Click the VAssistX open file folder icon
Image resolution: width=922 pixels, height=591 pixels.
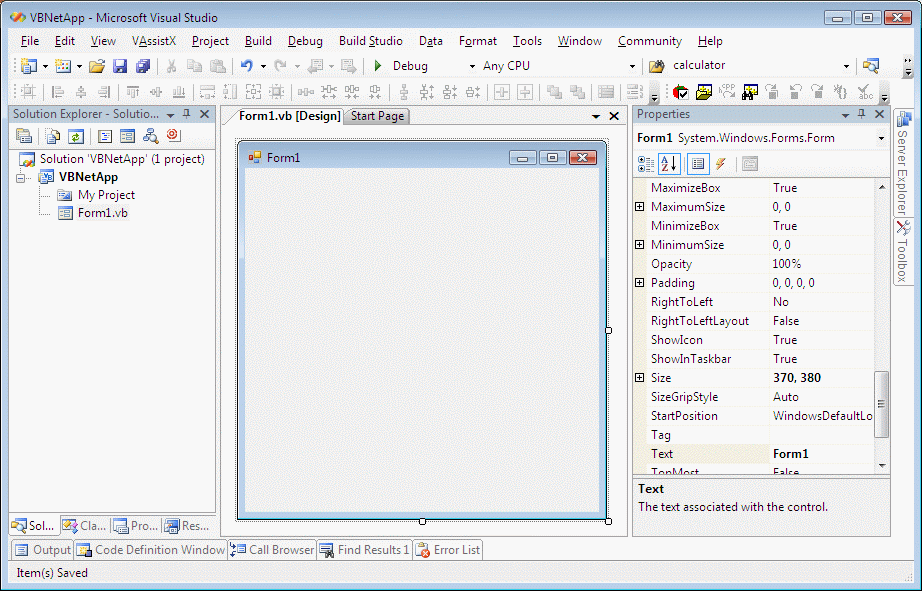tap(703, 92)
